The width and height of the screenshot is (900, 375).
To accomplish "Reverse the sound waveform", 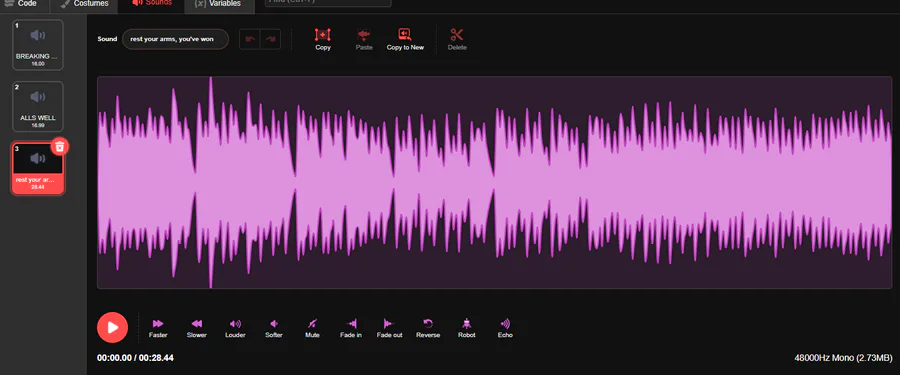I will 428,324.
